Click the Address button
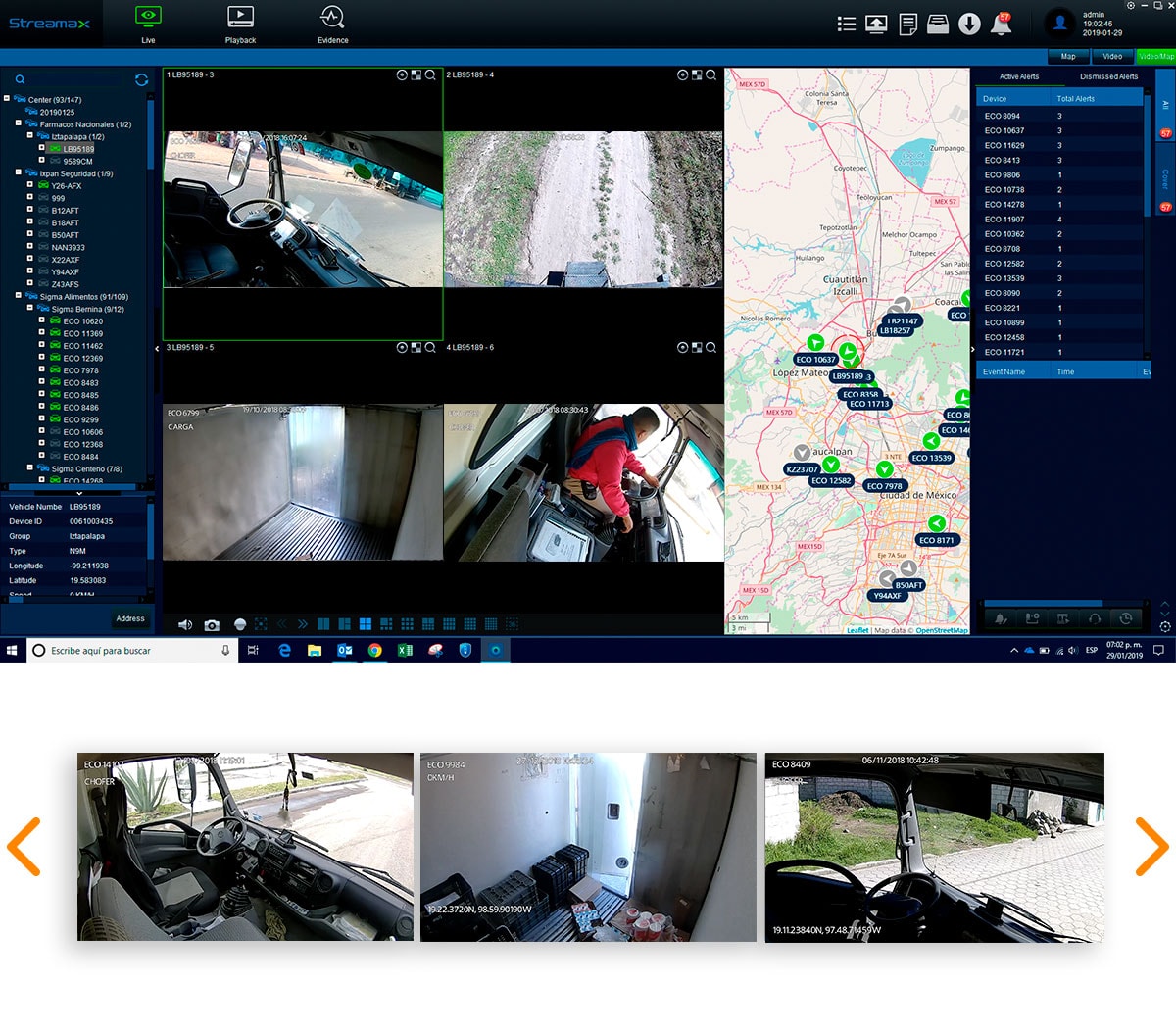This screenshot has height=1033, width=1176. [x=130, y=618]
